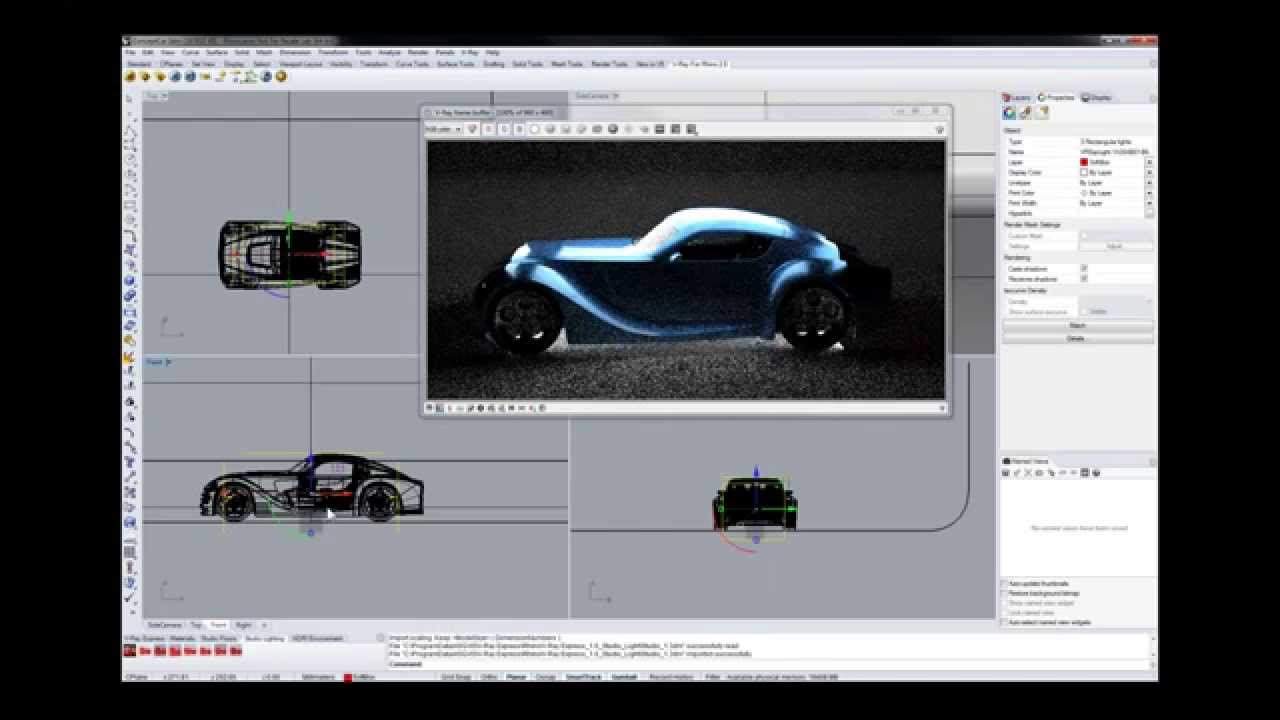1280x720 pixels.
Task: Save rendered image from frame buffer toolbar
Action: (565, 129)
